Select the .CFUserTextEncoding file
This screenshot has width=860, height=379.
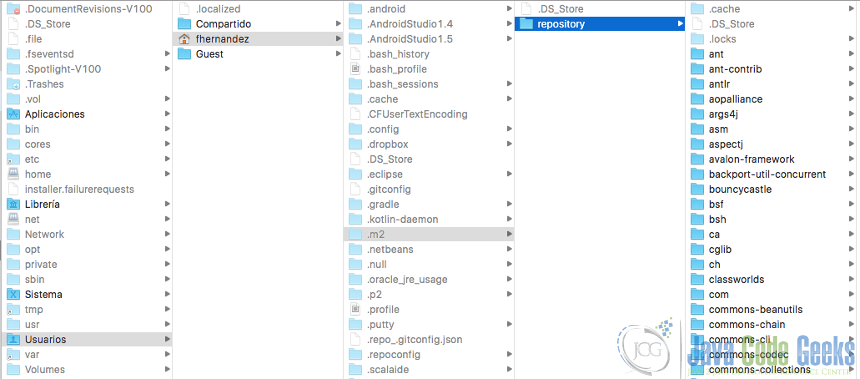(417, 114)
